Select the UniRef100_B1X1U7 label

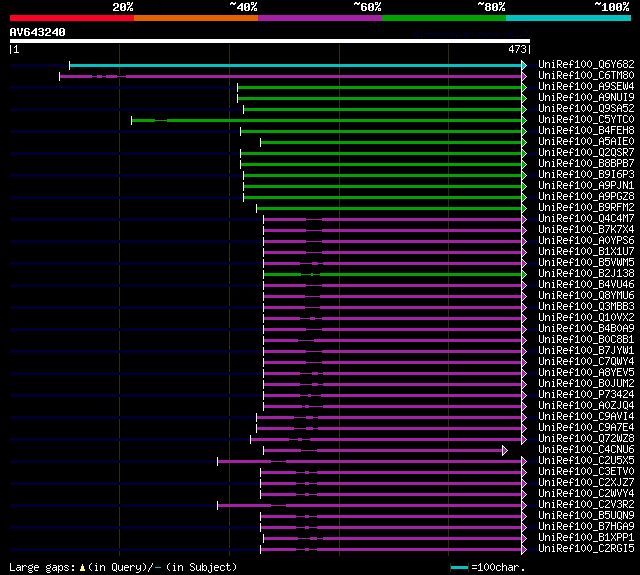click(x=586, y=252)
